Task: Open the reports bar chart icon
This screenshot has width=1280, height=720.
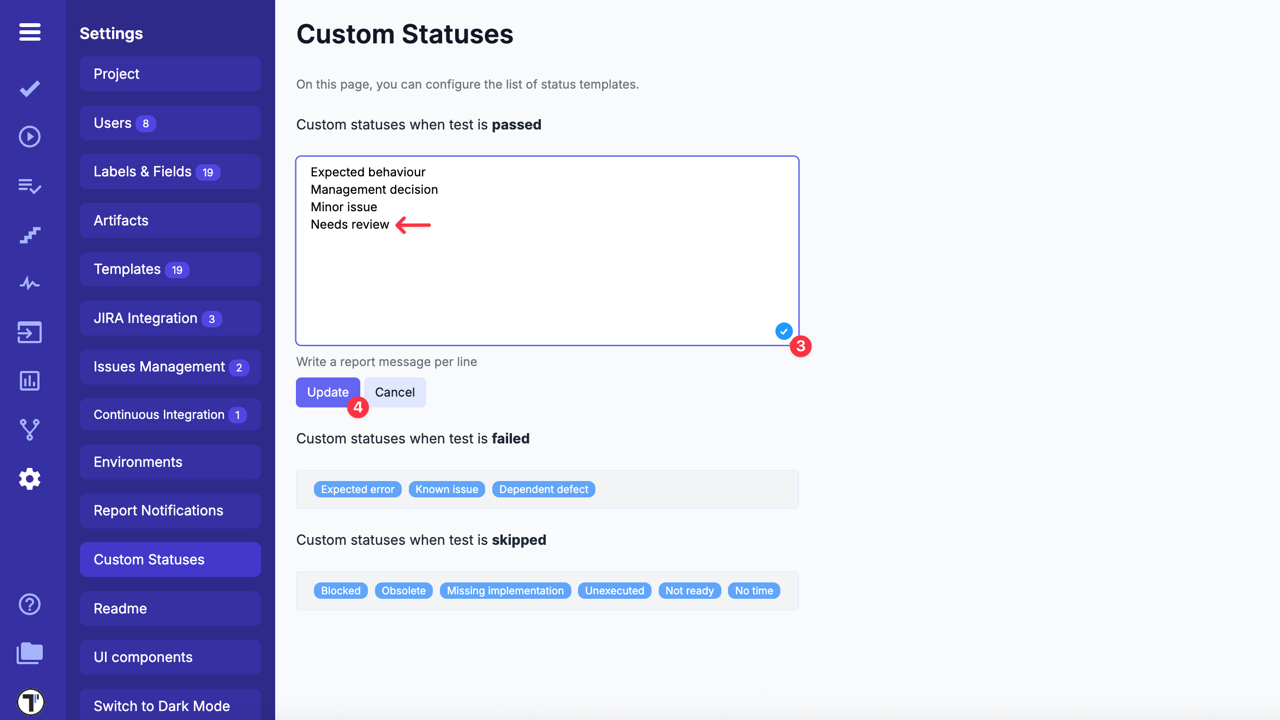Action: pyautogui.click(x=29, y=380)
